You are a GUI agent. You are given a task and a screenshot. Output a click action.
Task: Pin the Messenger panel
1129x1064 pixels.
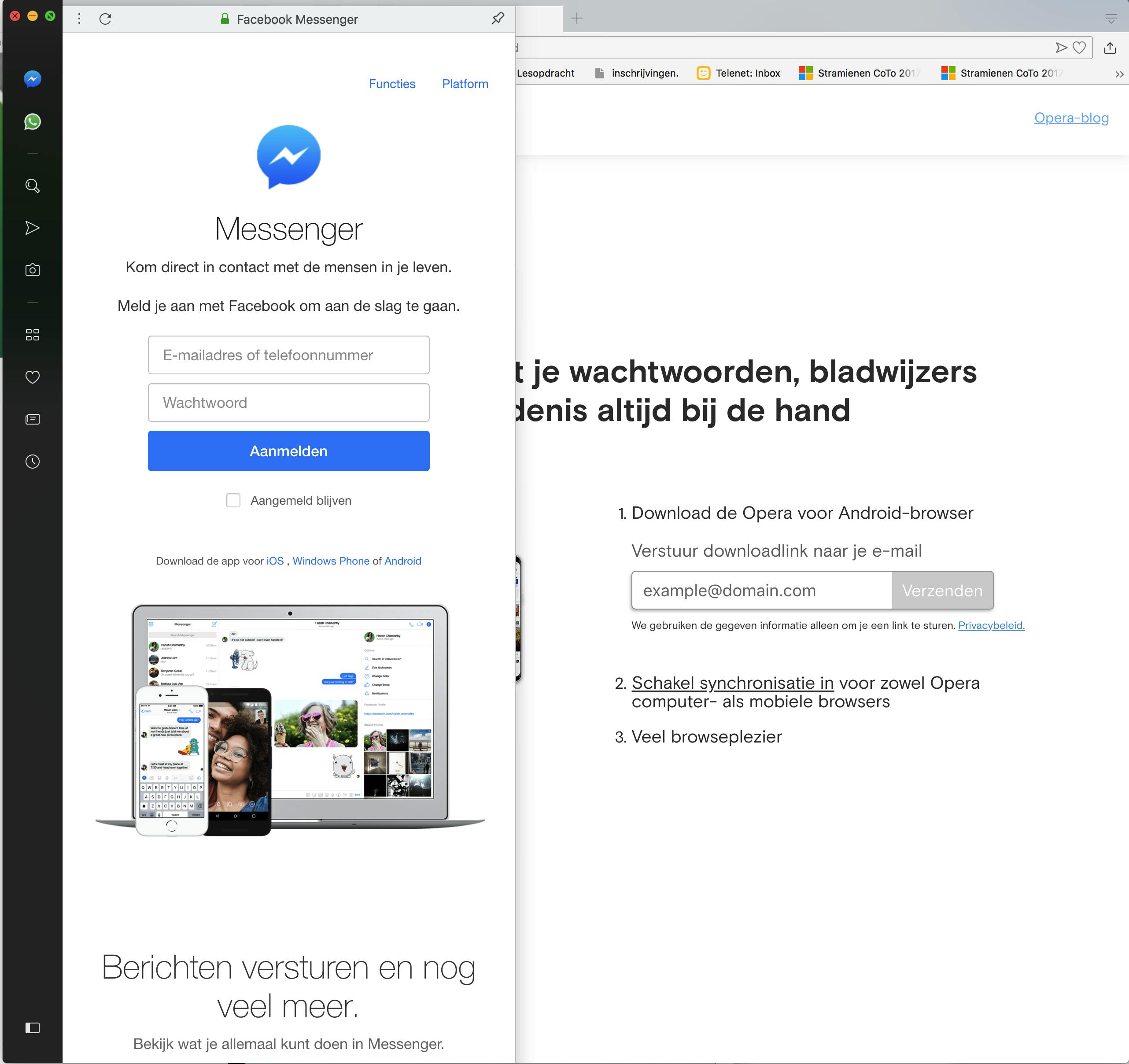(498, 19)
